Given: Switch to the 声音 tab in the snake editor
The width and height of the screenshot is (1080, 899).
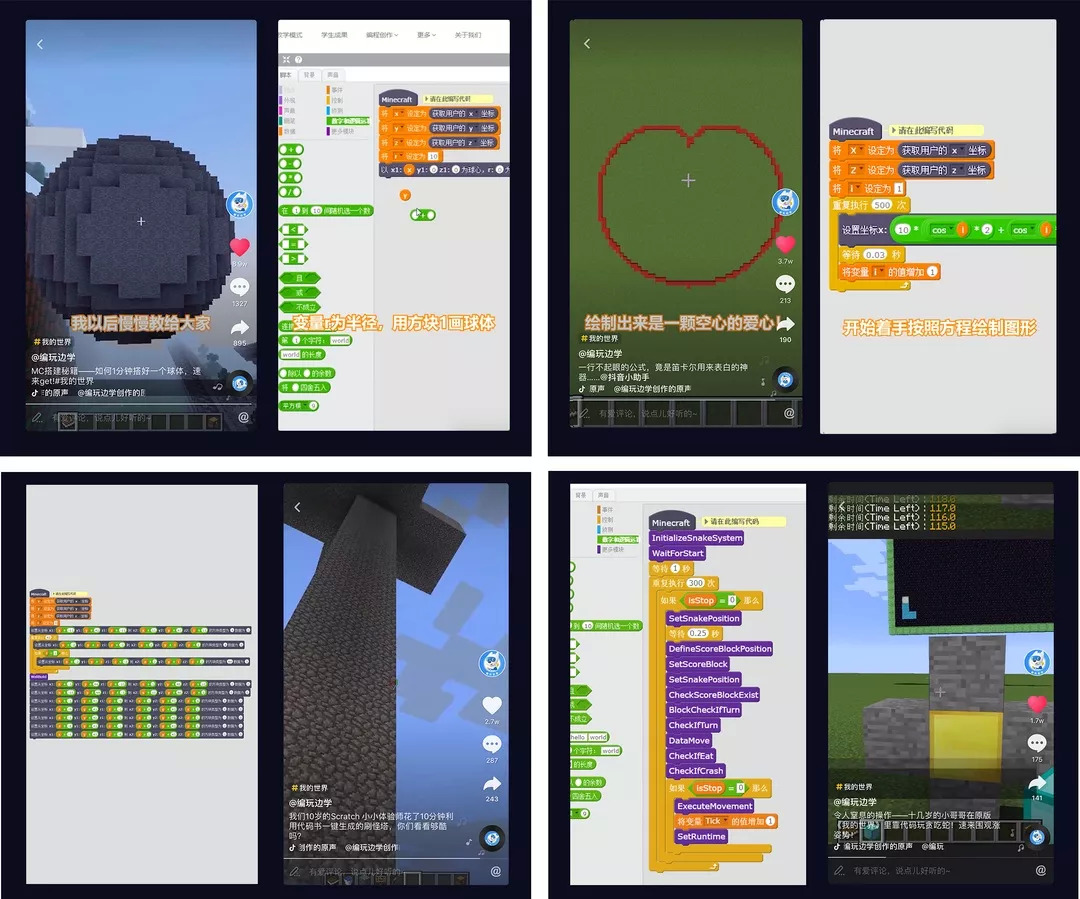Looking at the screenshot, I should 603,495.
